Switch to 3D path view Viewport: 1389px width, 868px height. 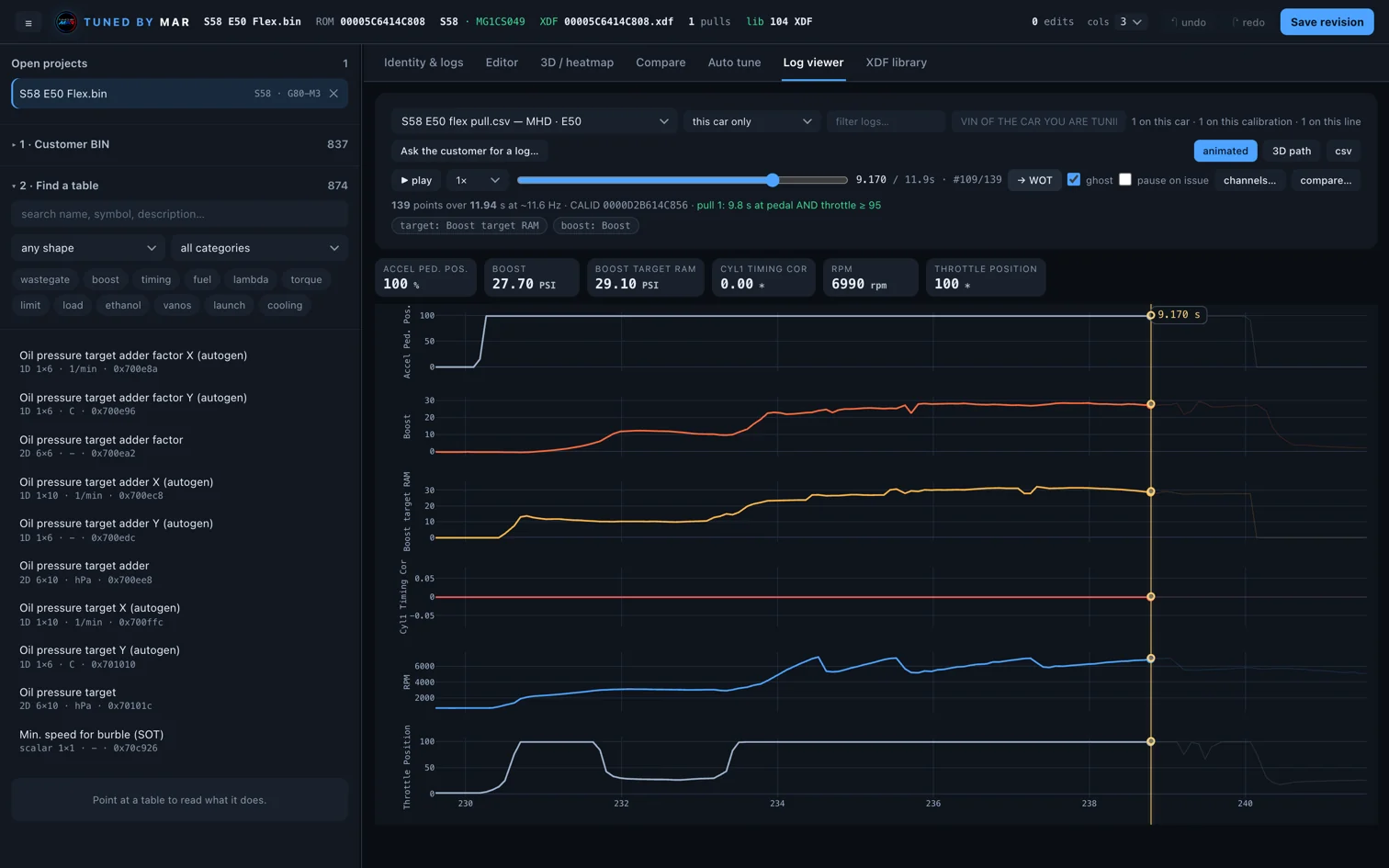pyautogui.click(x=1291, y=151)
